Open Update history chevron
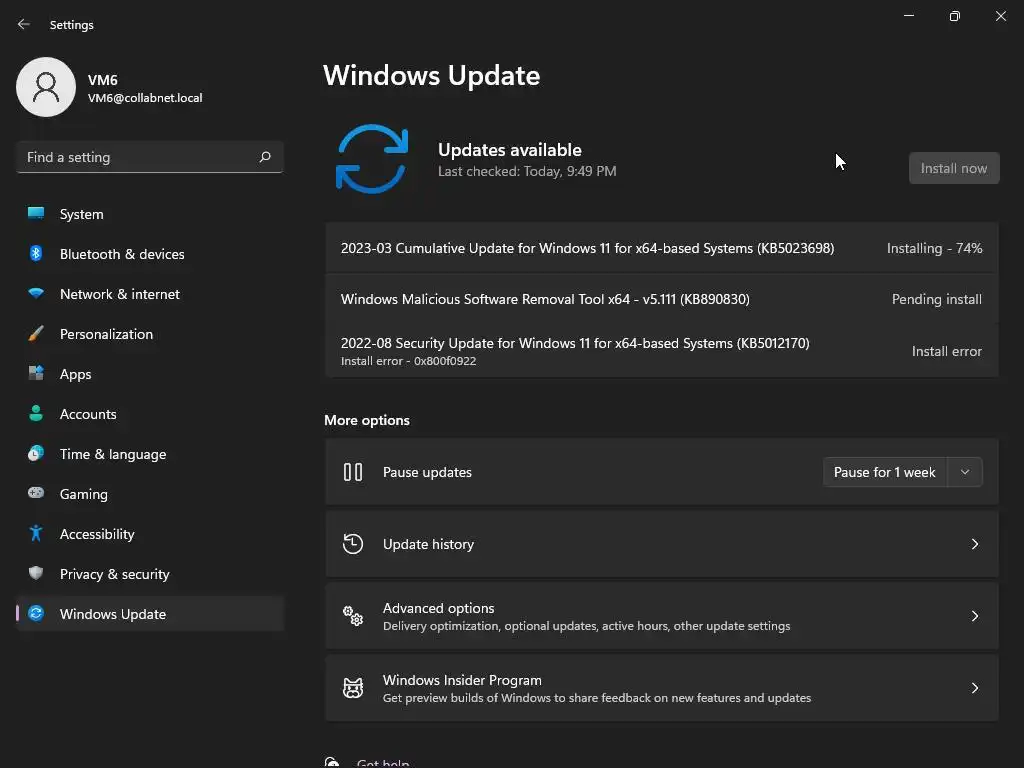Viewport: 1024px width, 768px height. click(x=974, y=544)
